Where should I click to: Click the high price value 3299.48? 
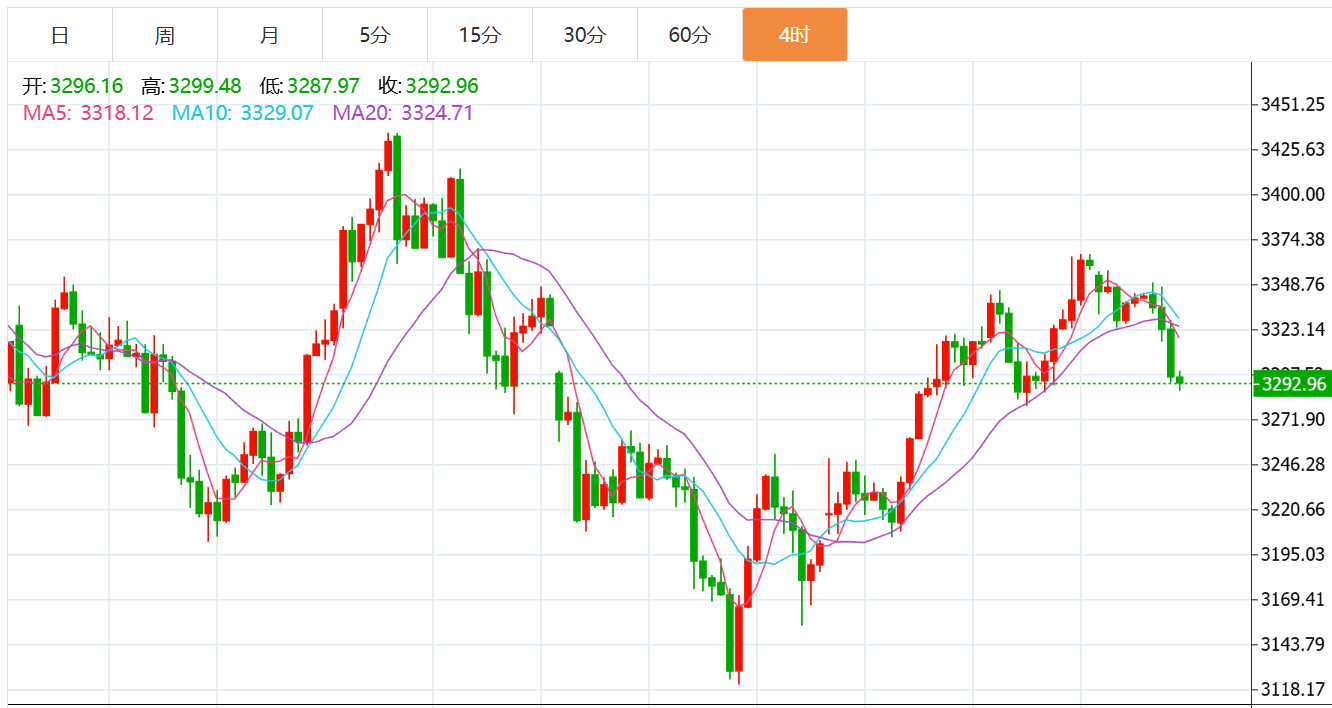[x=205, y=86]
